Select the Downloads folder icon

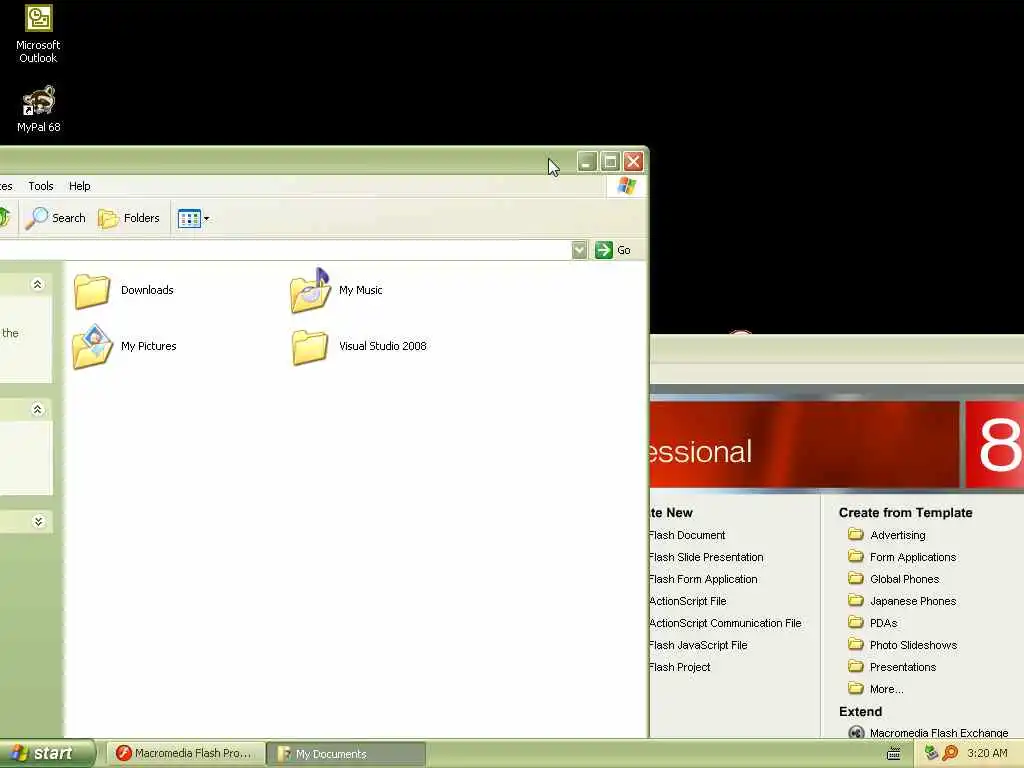pos(92,291)
